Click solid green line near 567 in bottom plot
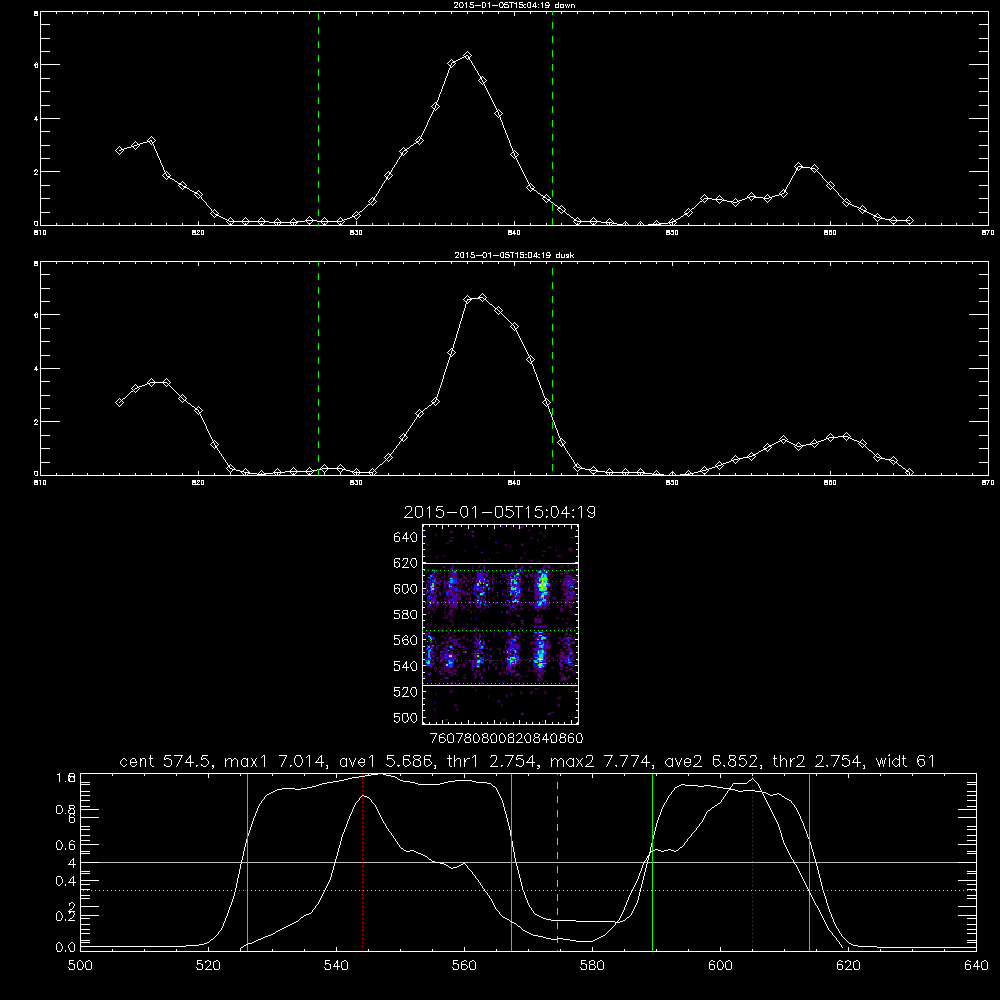Image resolution: width=1000 pixels, height=1000 pixels. [511, 861]
